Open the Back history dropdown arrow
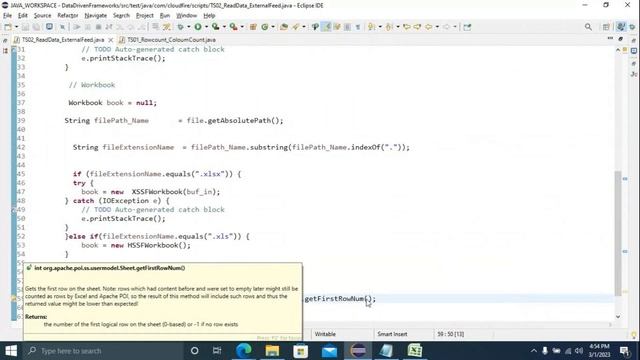 click(x=437, y=27)
